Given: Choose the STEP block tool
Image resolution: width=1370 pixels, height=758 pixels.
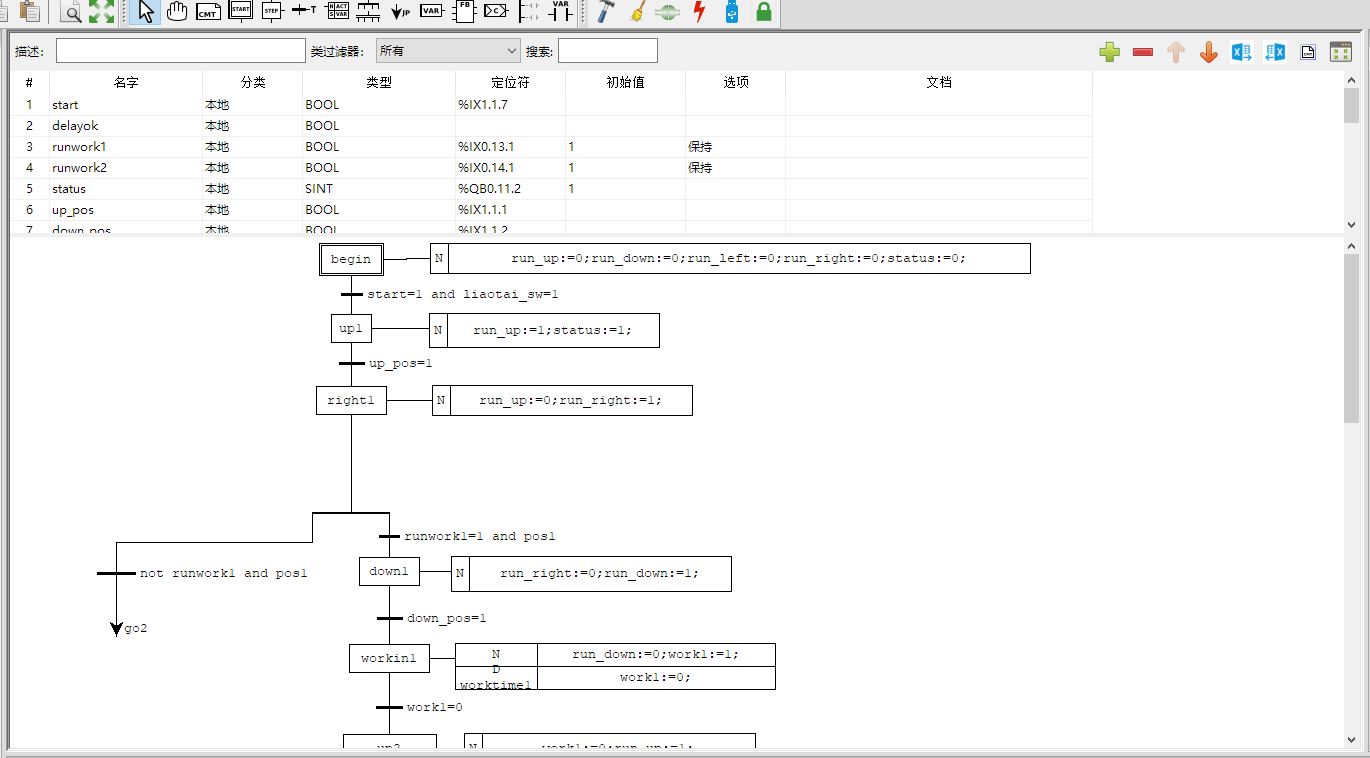Looking at the screenshot, I should [x=272, y=12].
